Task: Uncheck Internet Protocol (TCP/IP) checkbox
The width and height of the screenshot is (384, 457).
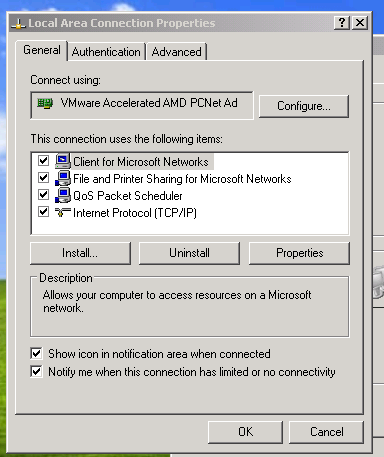Action: (x=43, y=212)
